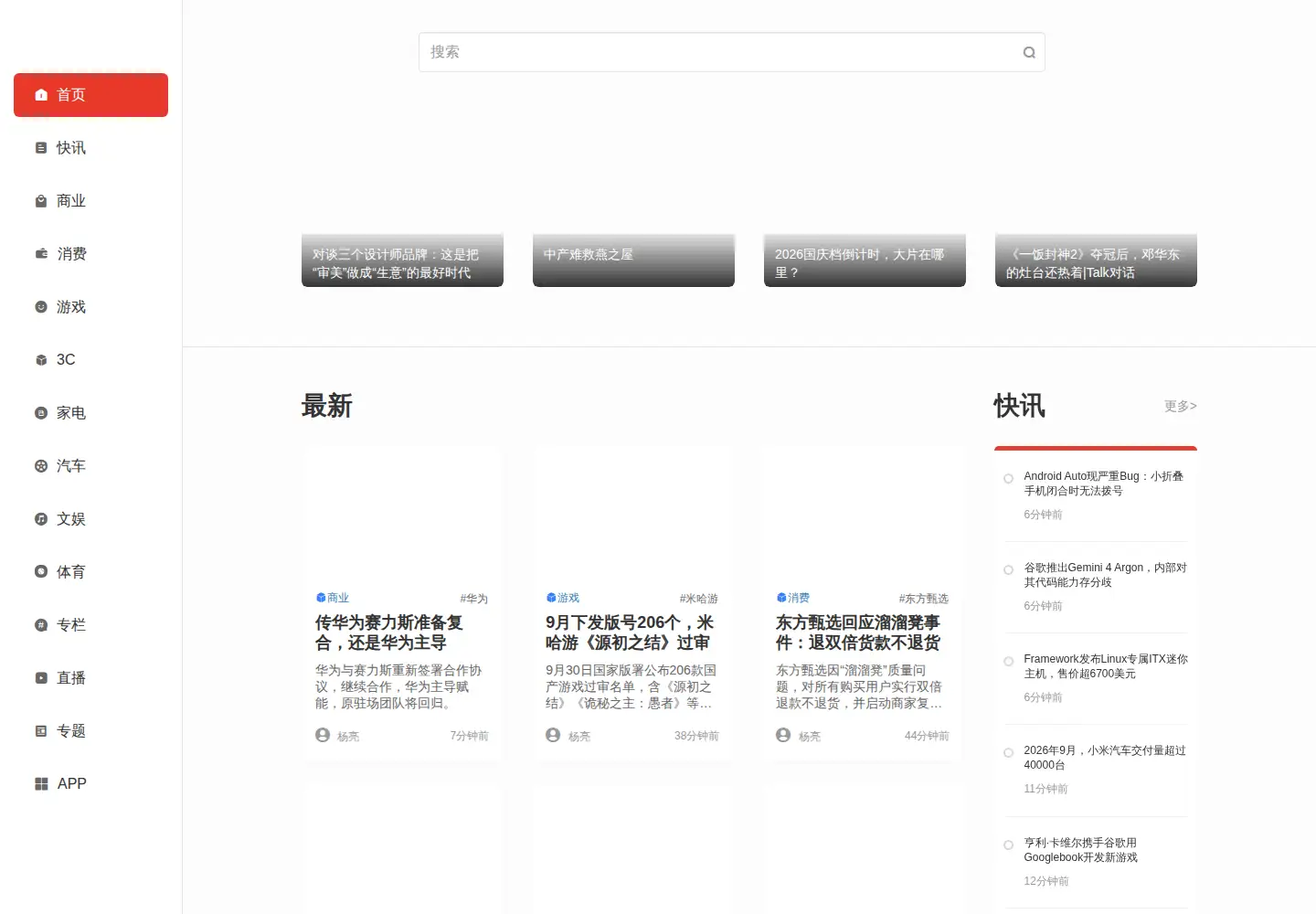Screen dimensions: 1316x914
Task: Click blue 商业 category label on card
Action: pyautogui.click(x=333, y=598)
